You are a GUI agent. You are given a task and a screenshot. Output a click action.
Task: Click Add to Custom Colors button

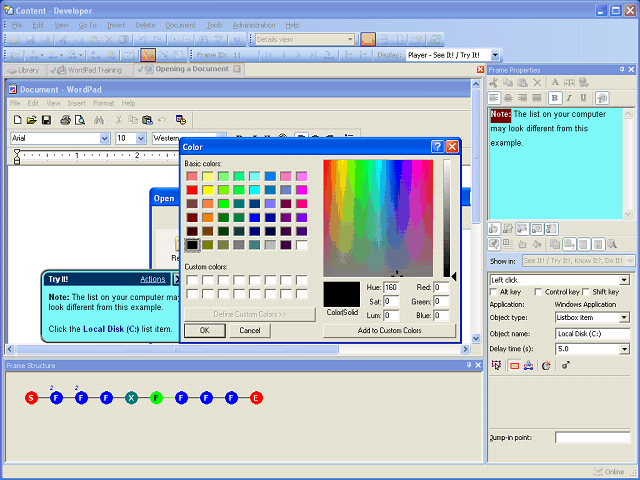[389, 331]
